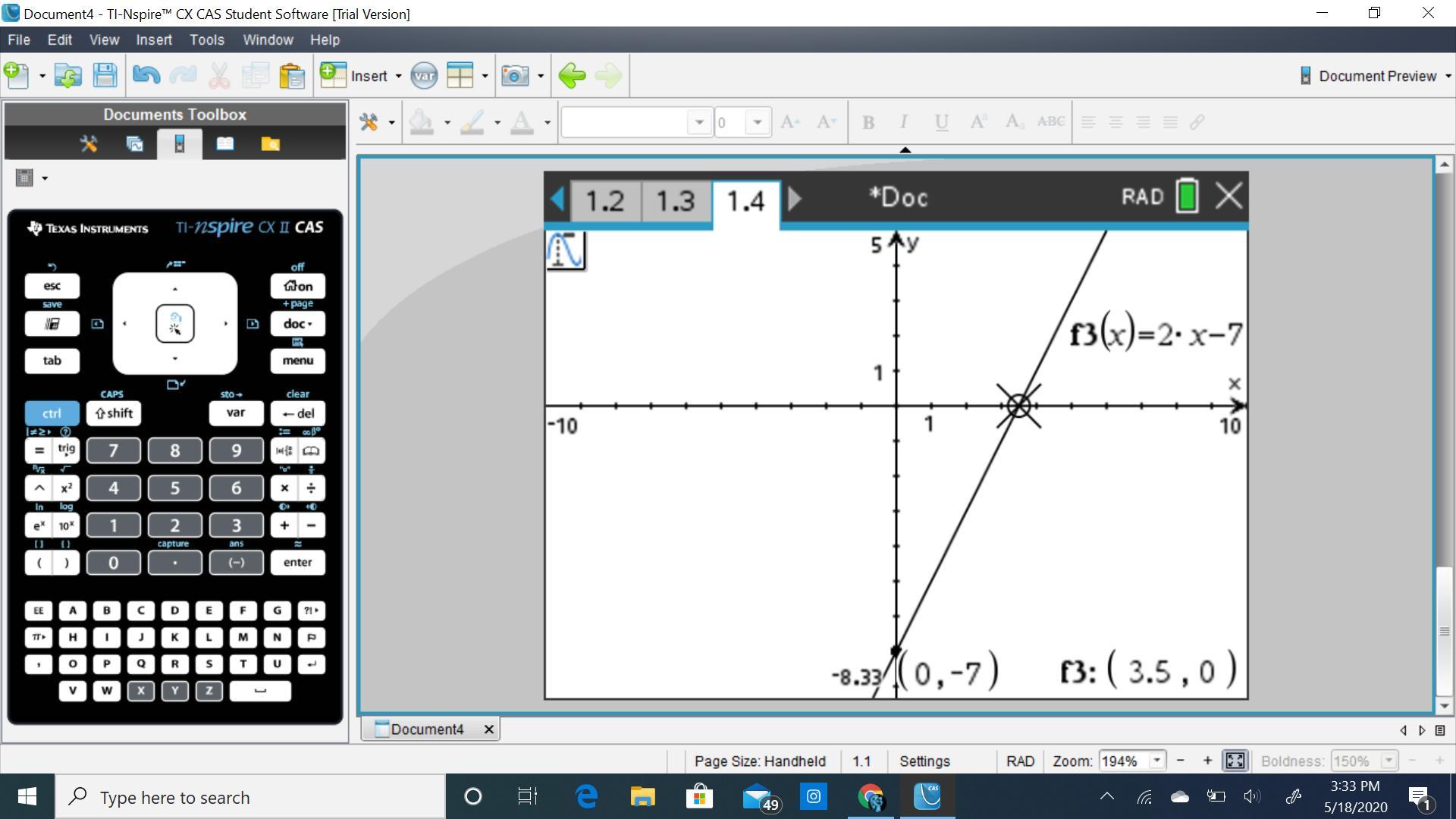The image size is (1456, 819).
Task: Click the Undo arrow icon
Action: point(146,76)
